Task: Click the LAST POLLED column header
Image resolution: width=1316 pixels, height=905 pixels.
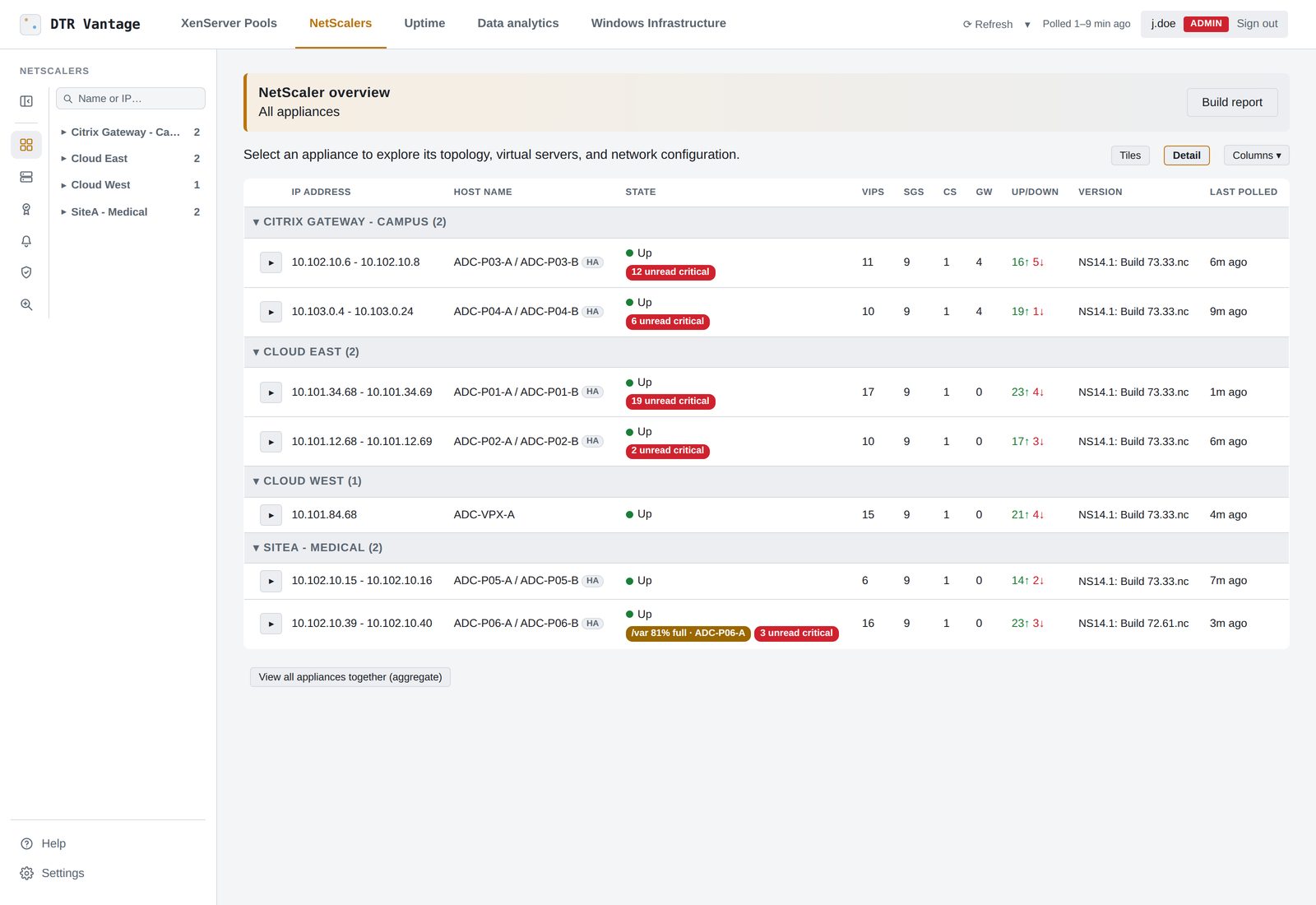Action: point(1244,192)
